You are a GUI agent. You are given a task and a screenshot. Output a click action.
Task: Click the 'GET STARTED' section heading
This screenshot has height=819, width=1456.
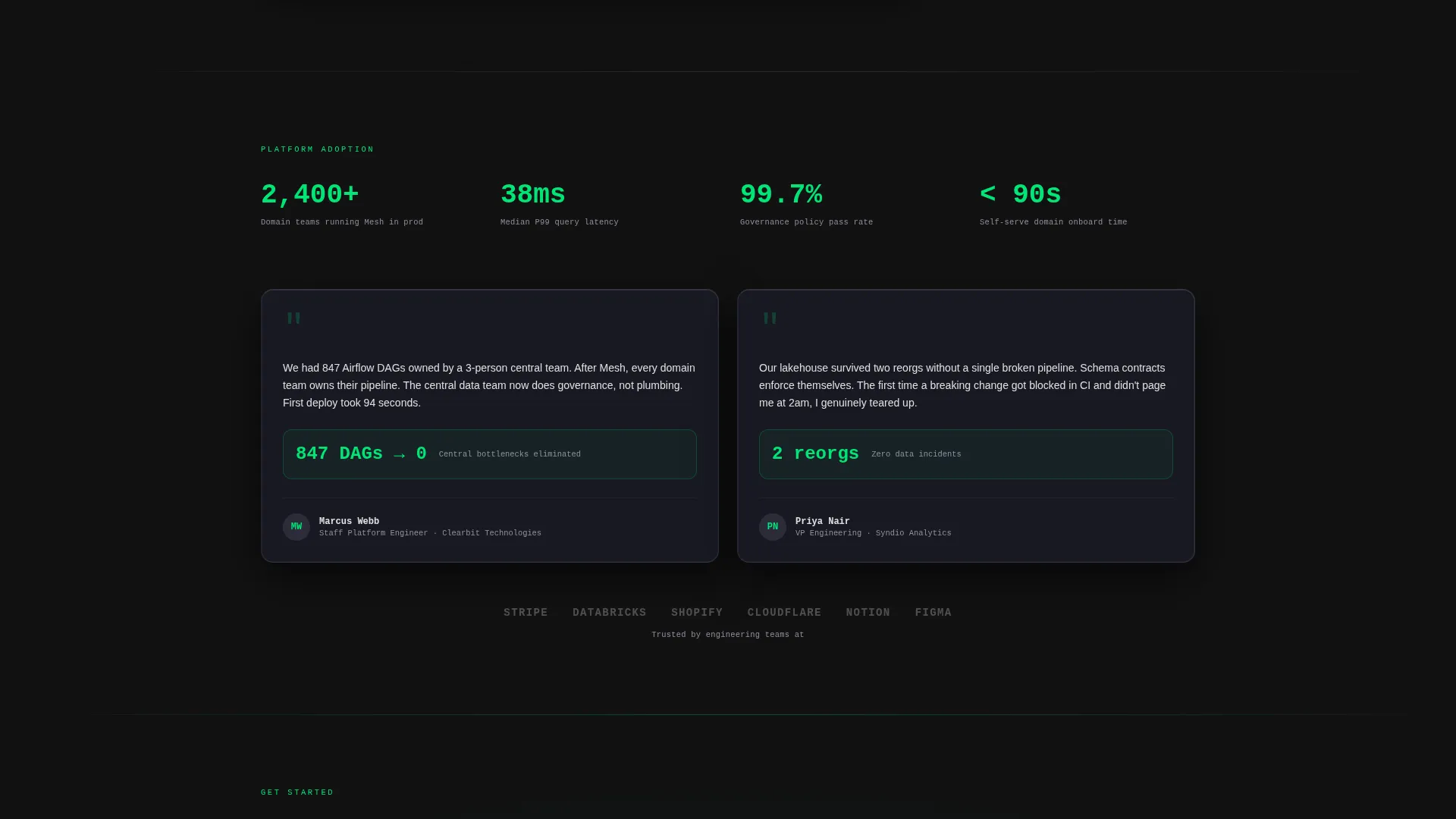[x=297, y=792]
